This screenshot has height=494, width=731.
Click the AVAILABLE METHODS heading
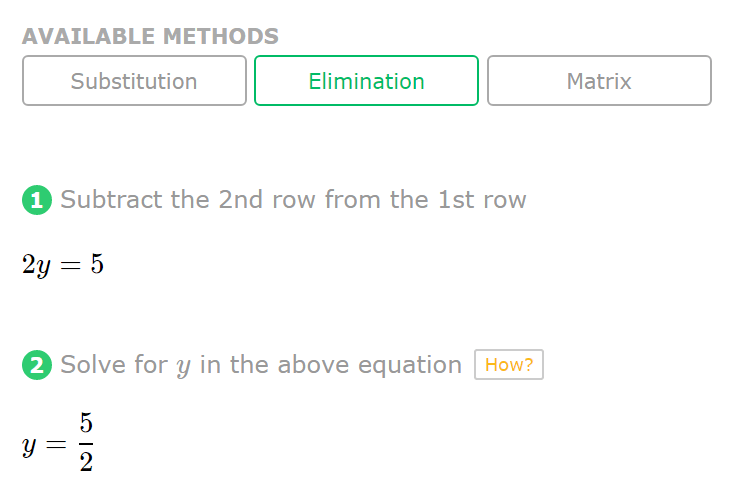pyautogui.click(x=150, y=36)
